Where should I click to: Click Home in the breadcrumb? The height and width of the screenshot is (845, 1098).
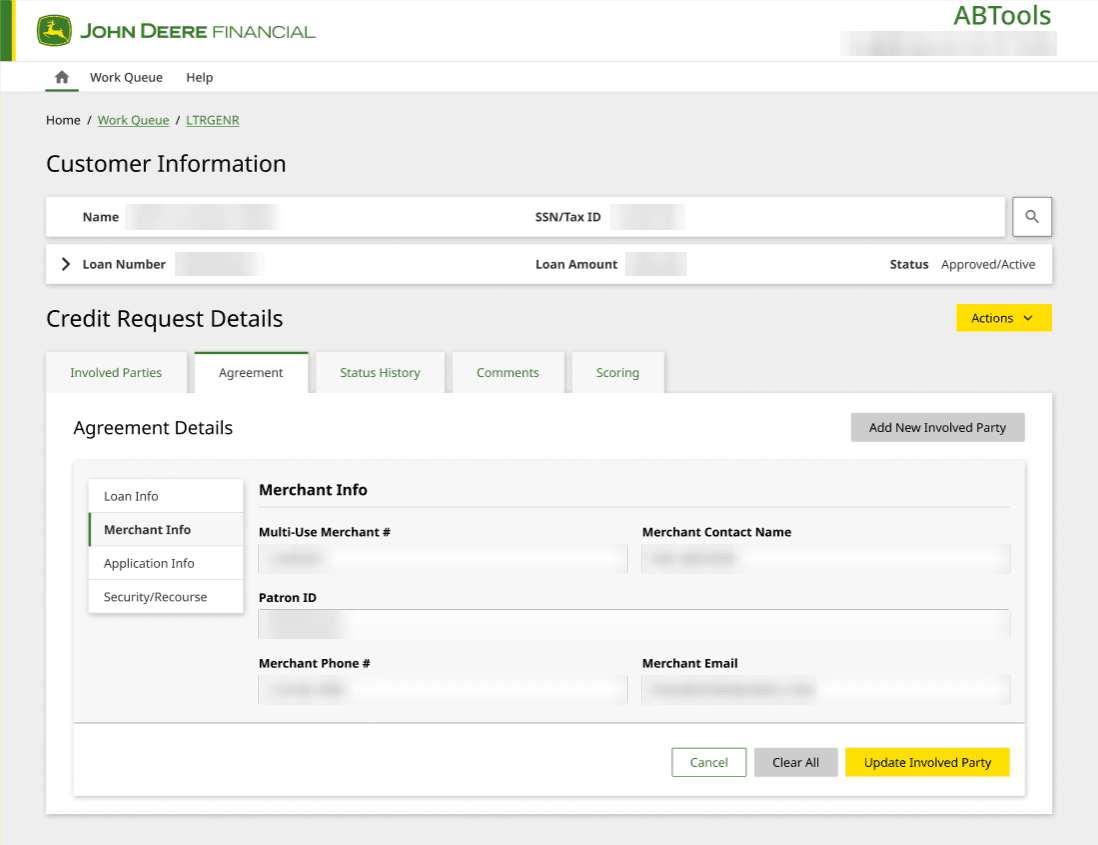pyautogui.click(x=63, y=120)
